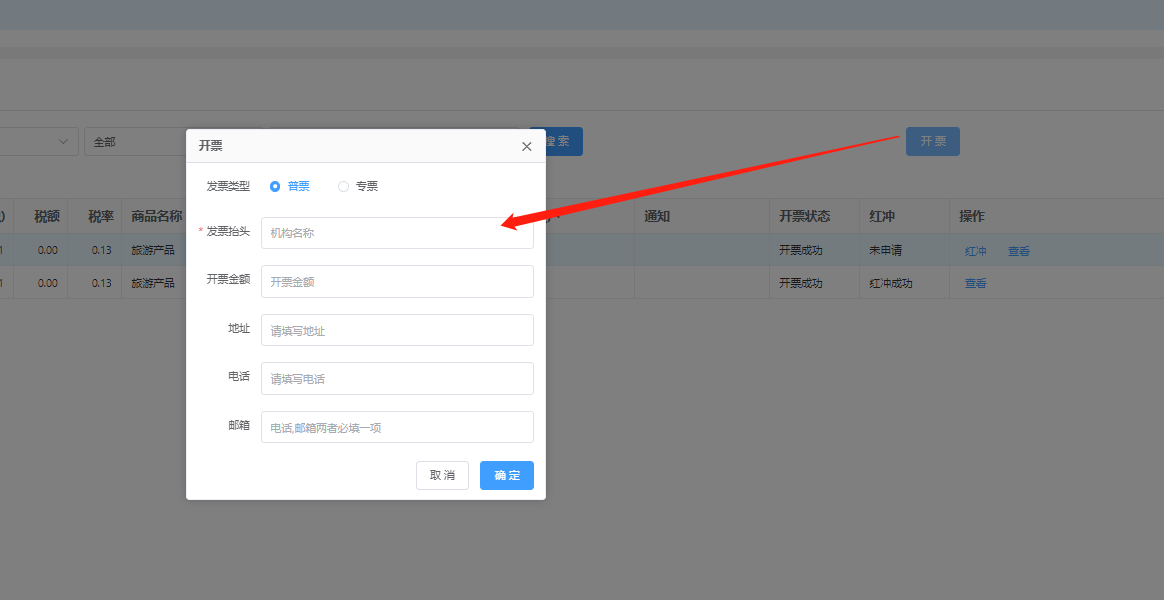Image resolution: width=1164 pixels, height=600 pixels.
Task: Focus the 发票抬头 机构名称 input field
Action: pyautogui.click(x=397, y=233)
